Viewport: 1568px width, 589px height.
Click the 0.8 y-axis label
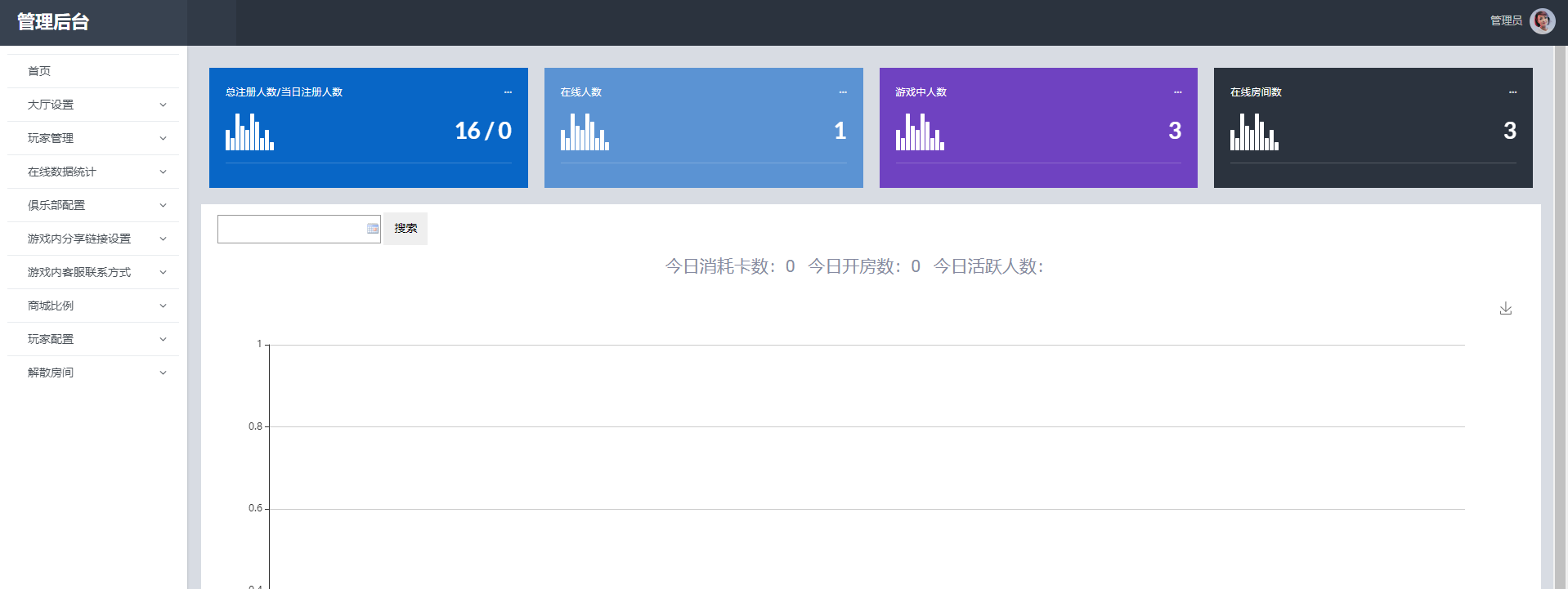click(x=256, y=426)
